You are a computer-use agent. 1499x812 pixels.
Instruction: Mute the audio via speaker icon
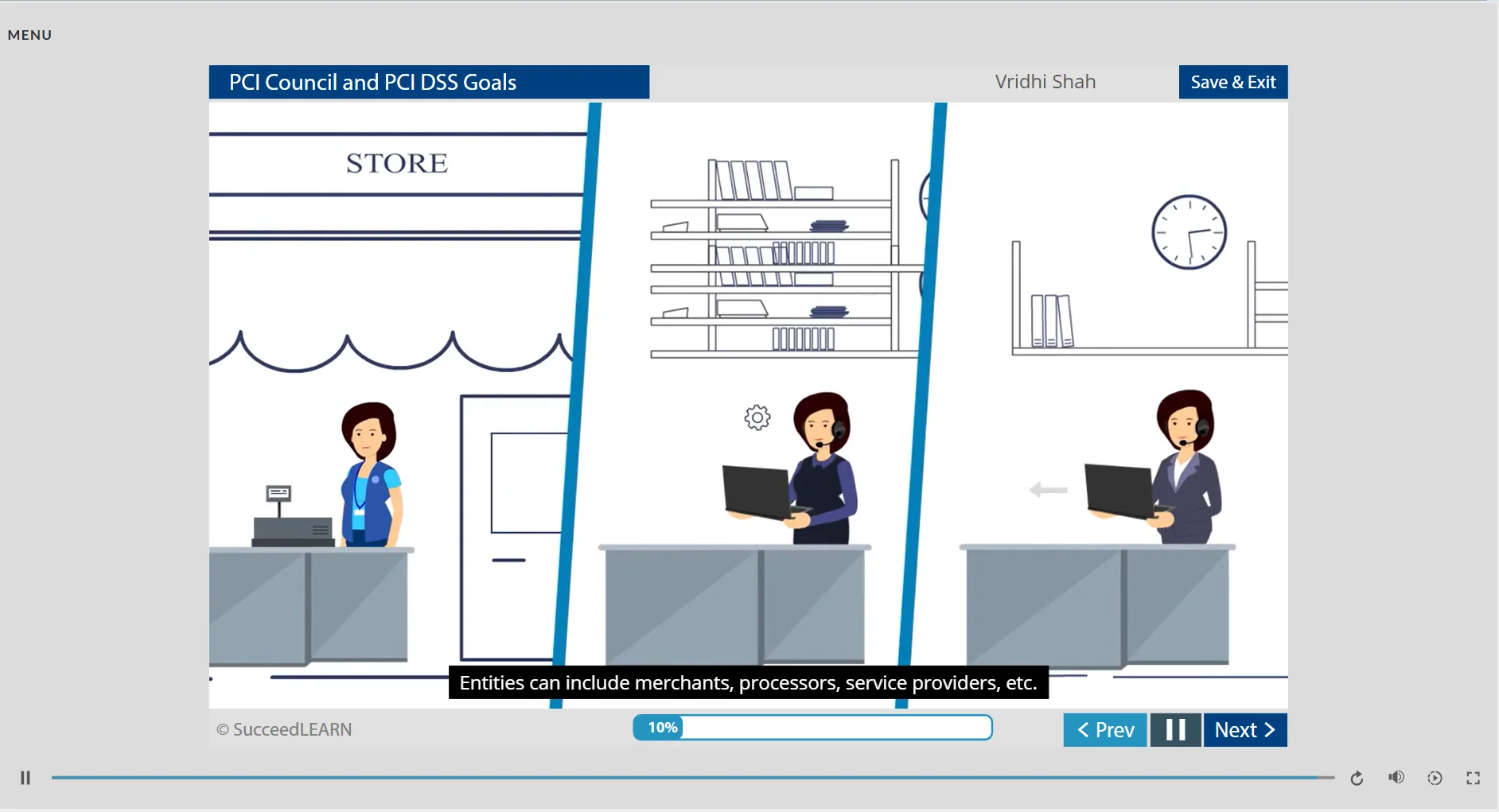click(1396, 778)
